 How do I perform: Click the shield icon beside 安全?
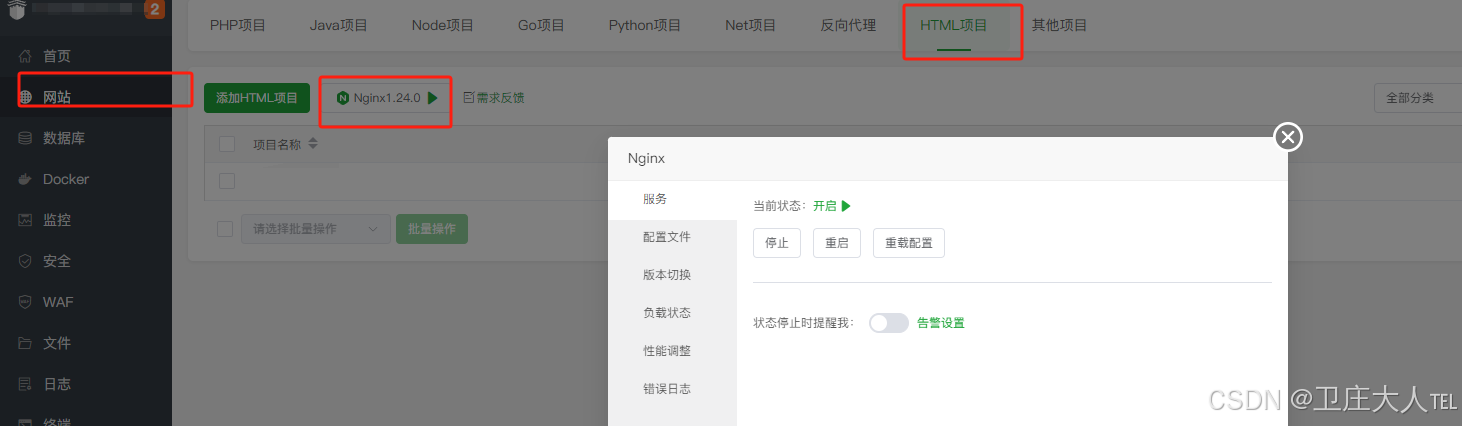point(26,261)
